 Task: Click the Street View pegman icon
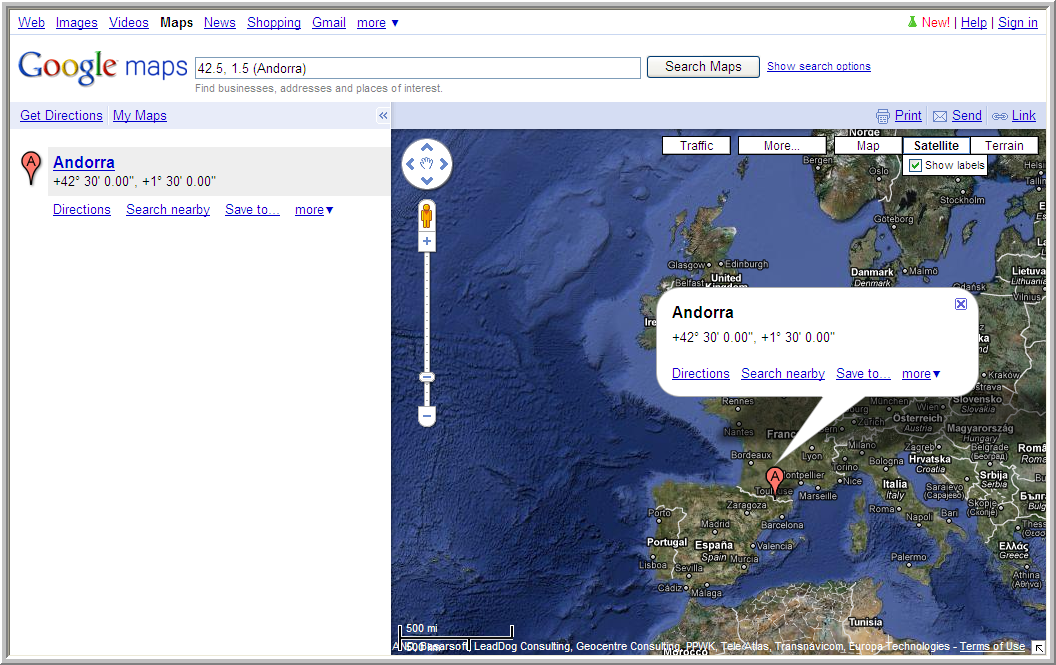427,216
